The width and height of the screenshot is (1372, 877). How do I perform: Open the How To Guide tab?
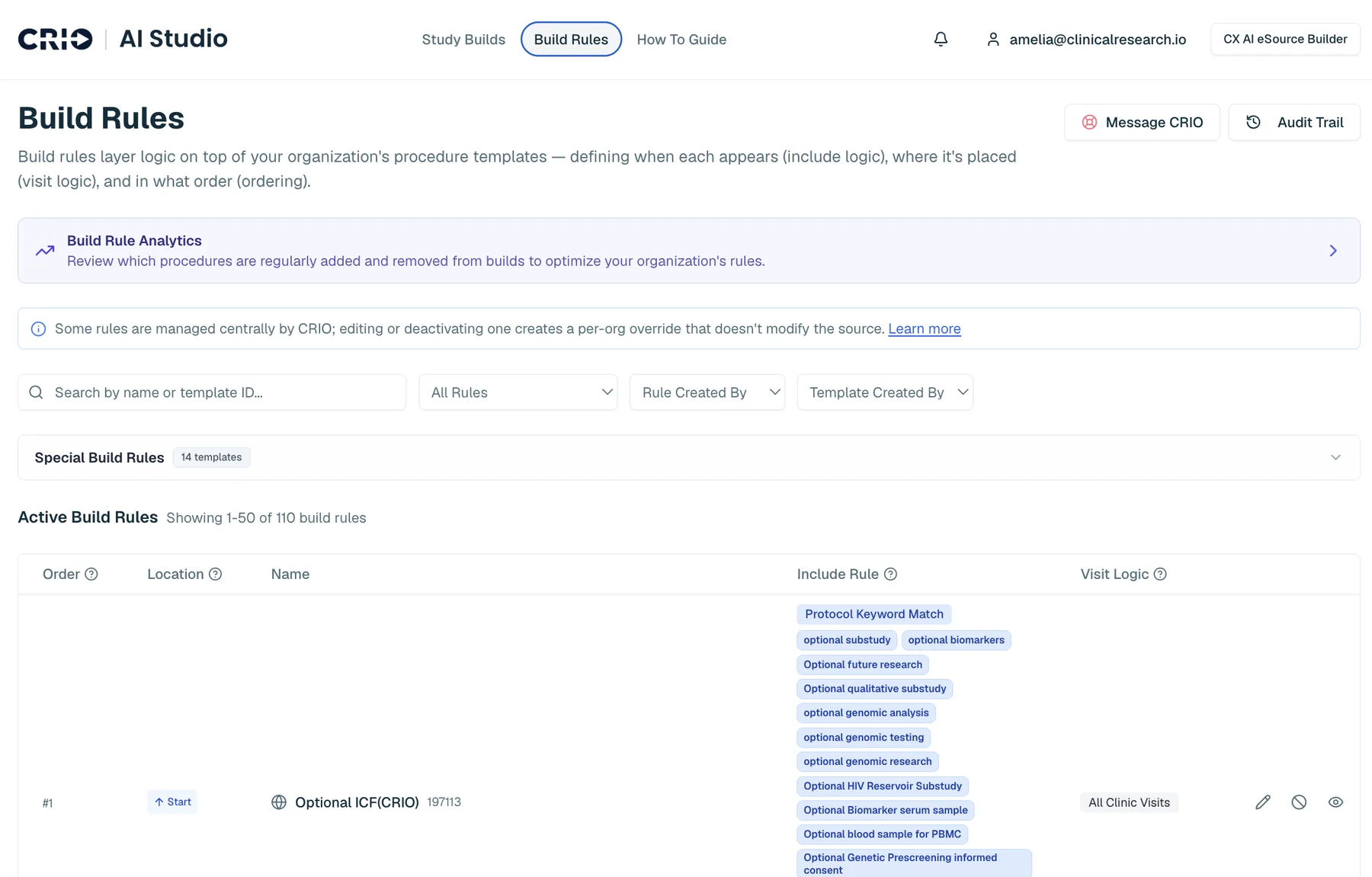[x=681, y=40]
